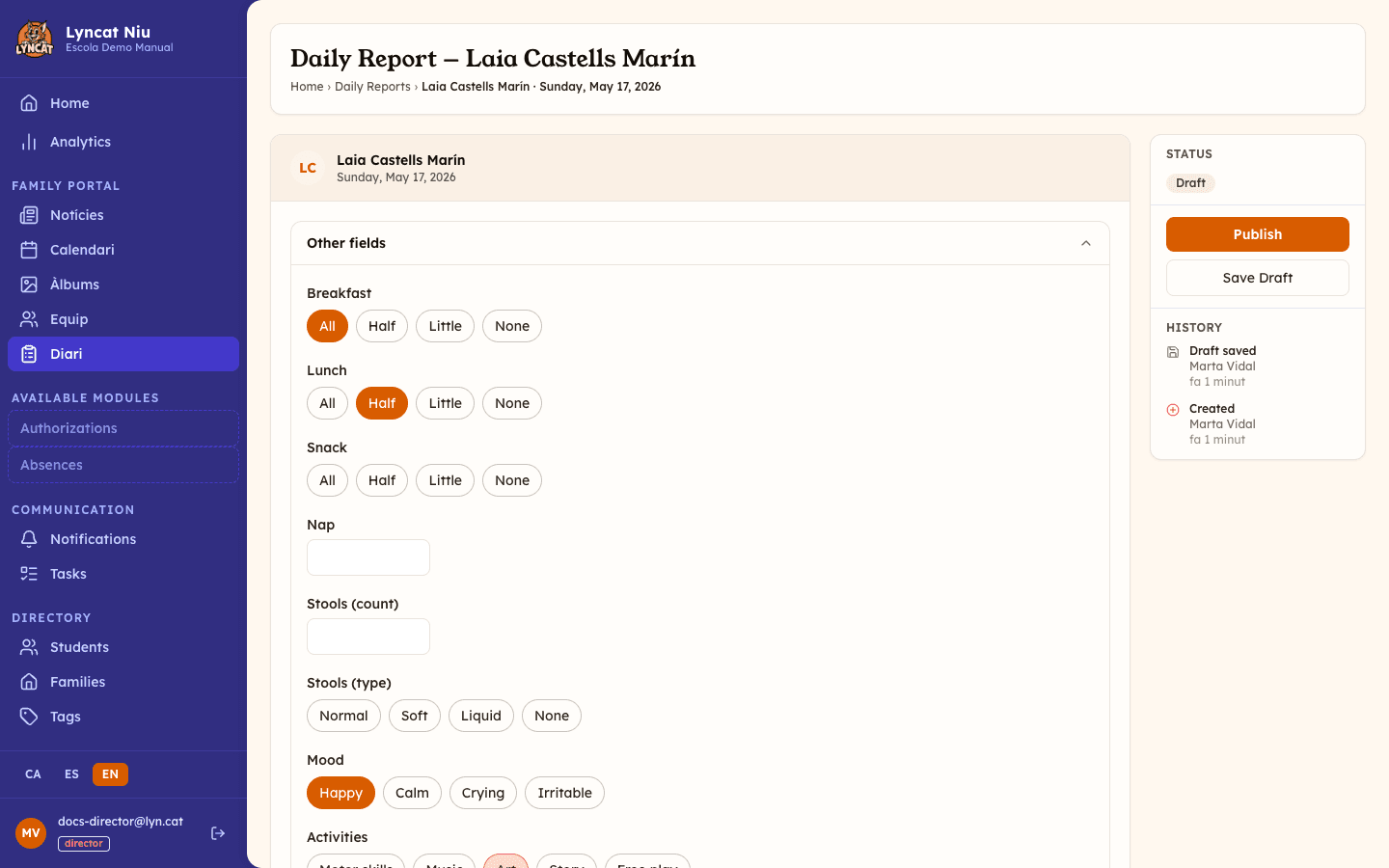Select Irritable mood
1389x868 pixels.
click(x=564, y=793)
